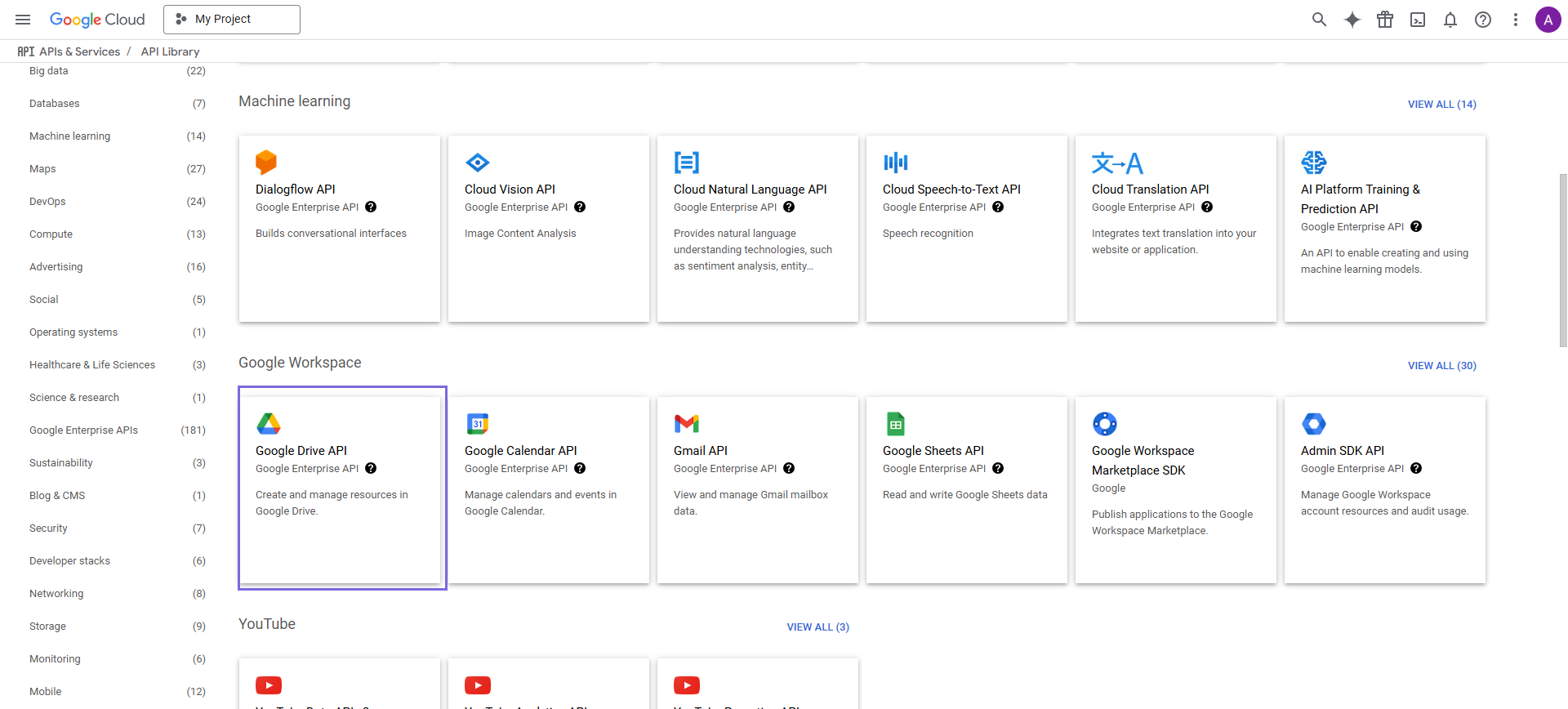This screenshot has width=1568, height=709.
Task: Filter by Security category
Action: 48,528
